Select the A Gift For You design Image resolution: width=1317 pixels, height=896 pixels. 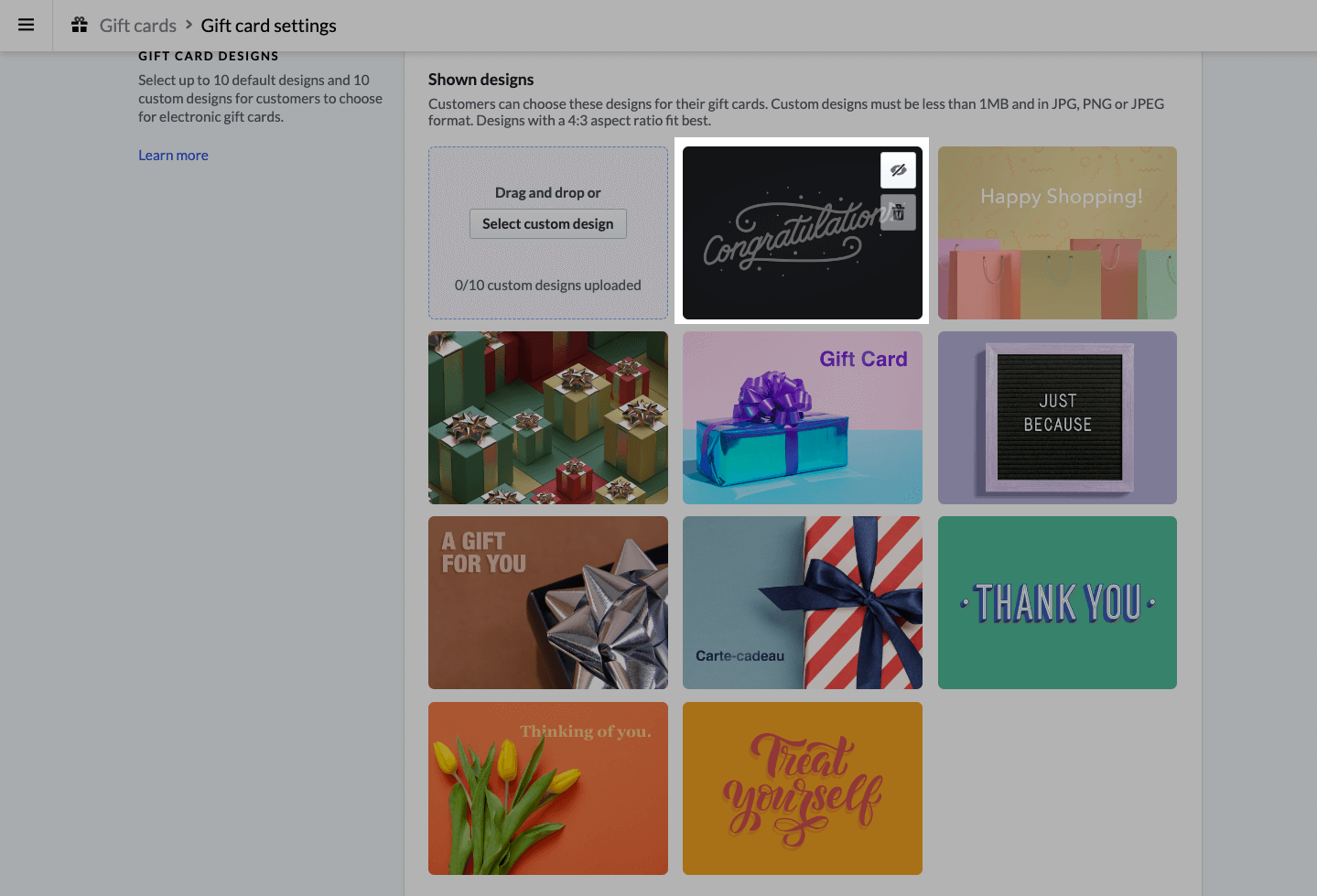(547, 603)
